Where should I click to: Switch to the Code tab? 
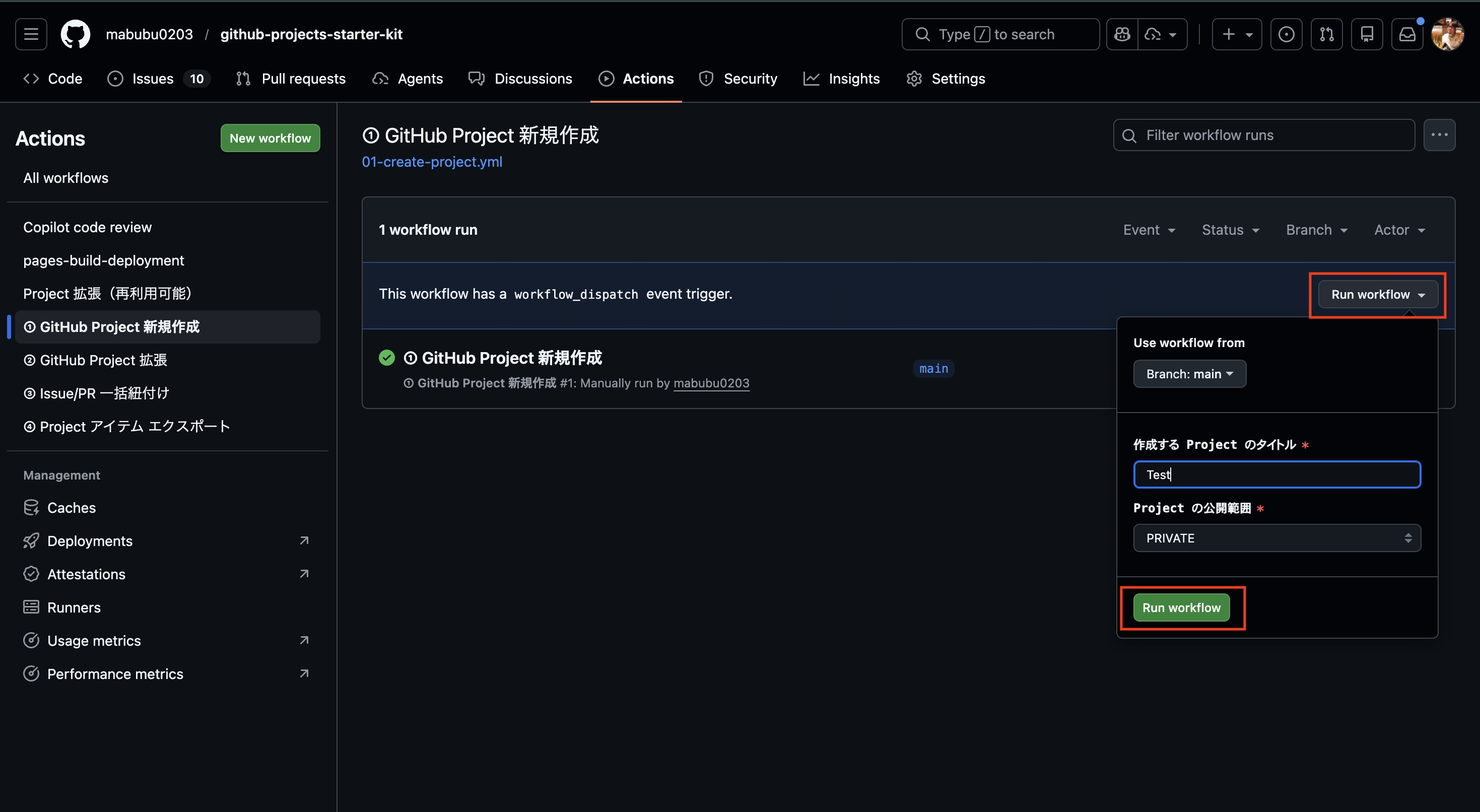[53, 79]
